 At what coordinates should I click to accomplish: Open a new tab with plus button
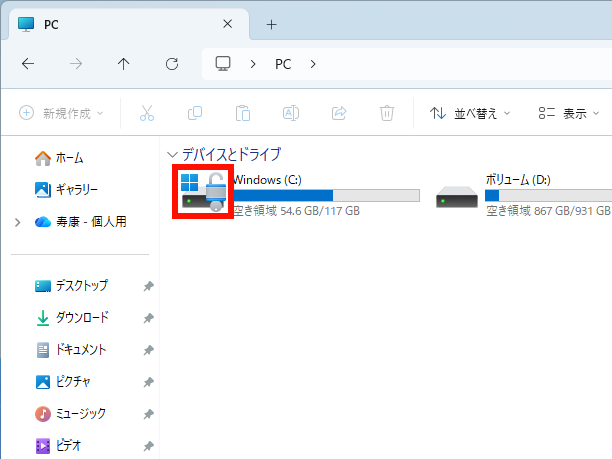(x=271, y=25)
